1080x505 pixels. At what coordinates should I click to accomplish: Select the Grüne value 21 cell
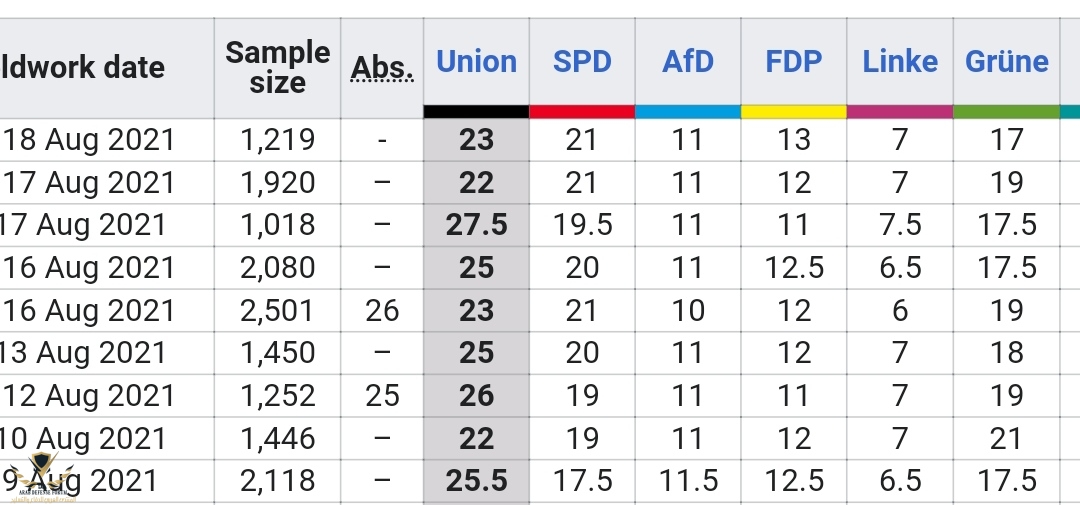[1006, 438]
